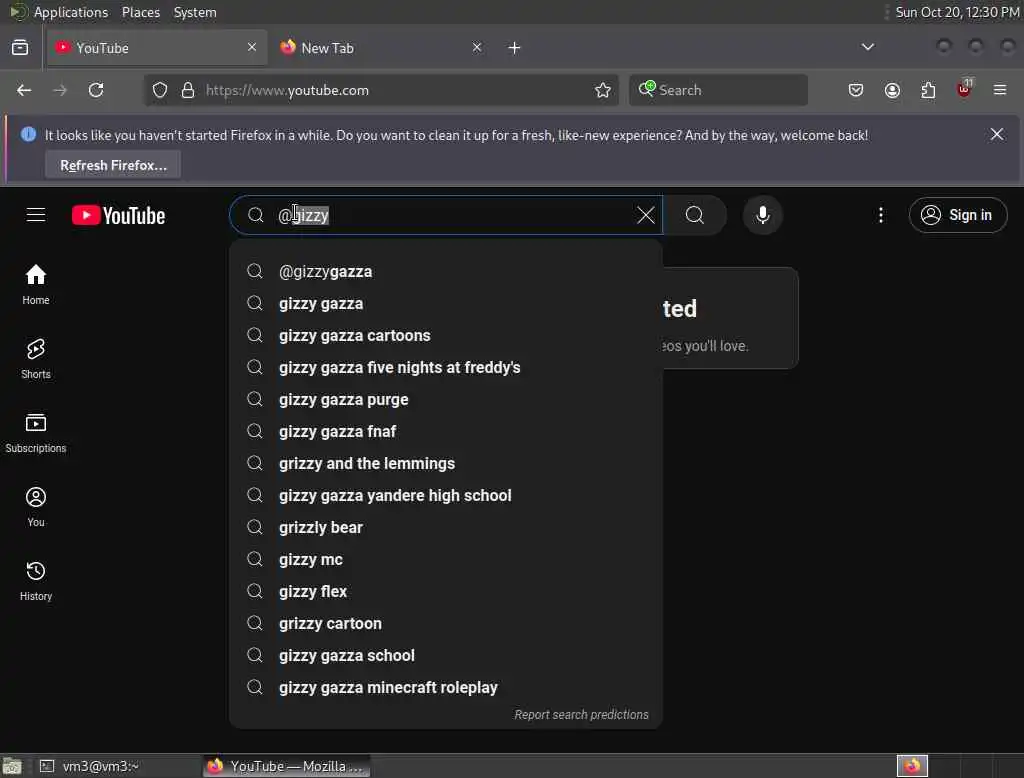Image resolution: width=1024 pixels, height=778 pixels.
Task: Pick the grizzy cartoon suggestion
Action: (446, 624)
